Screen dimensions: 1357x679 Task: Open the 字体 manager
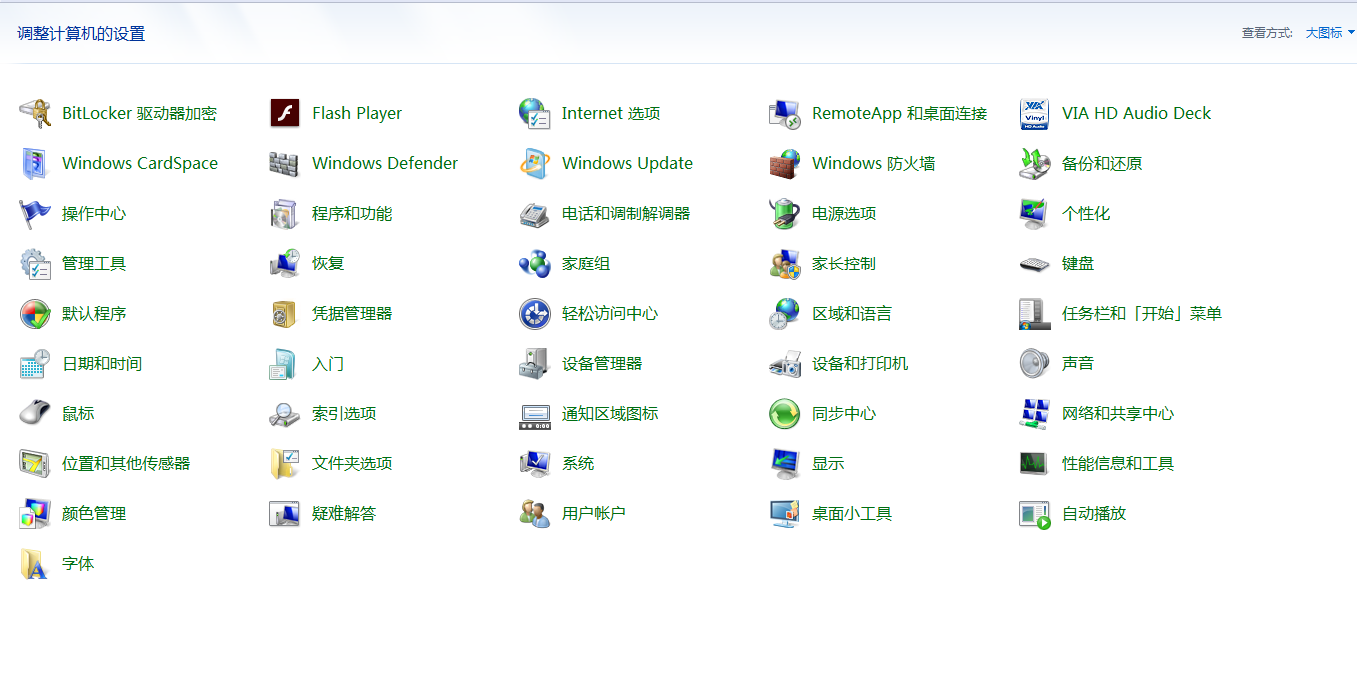point(78,563)
